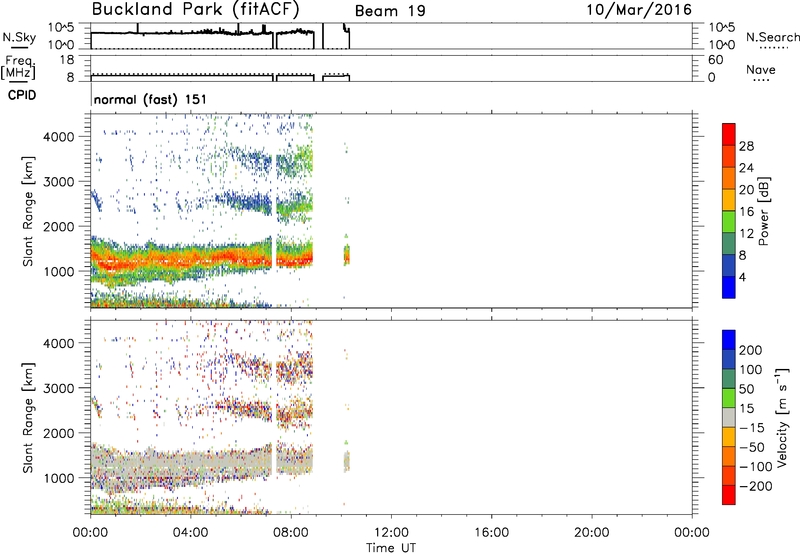Image resolution: width=800 pixels, height=554 pixels.
Task: Click the 'Freq. [MHz]' axis label
Action: point(18,67)
